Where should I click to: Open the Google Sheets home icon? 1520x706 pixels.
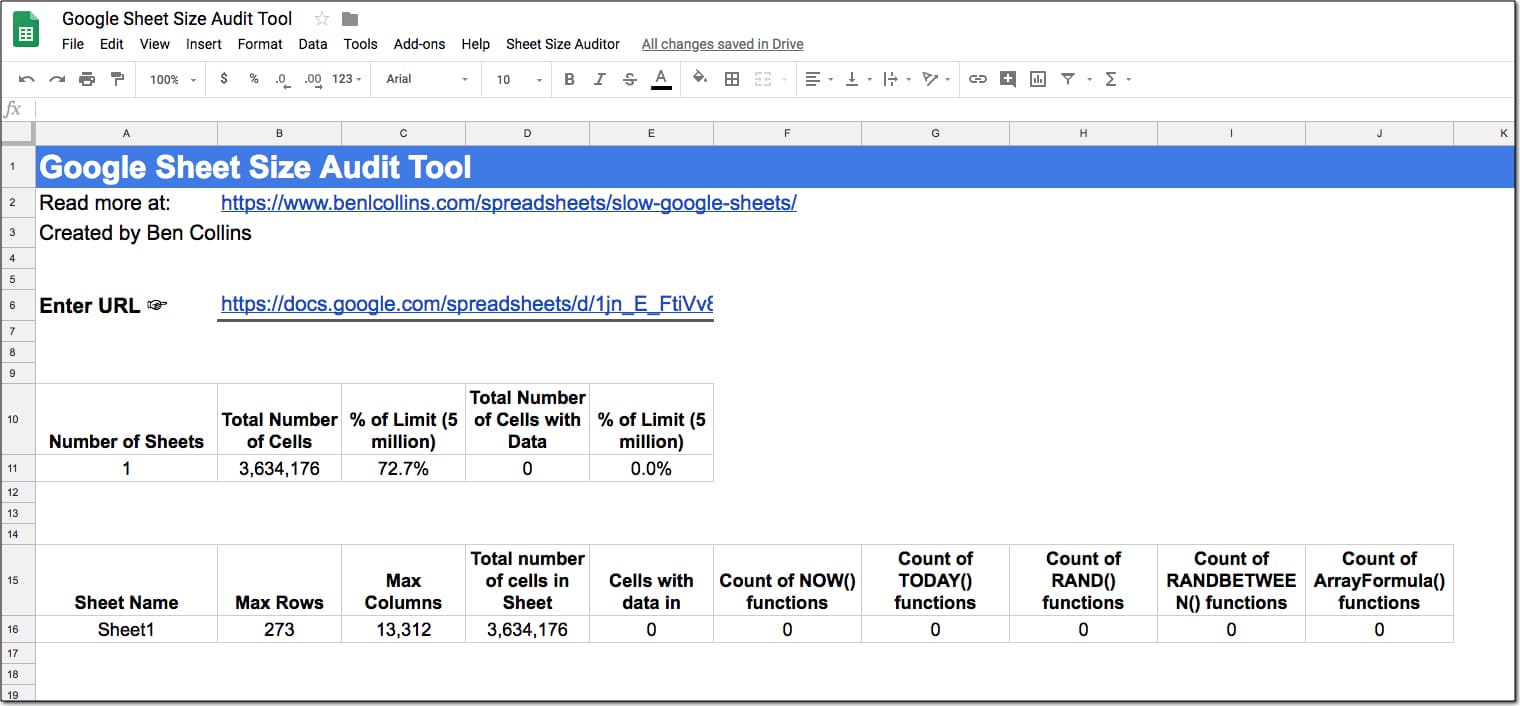coord(26,31)
